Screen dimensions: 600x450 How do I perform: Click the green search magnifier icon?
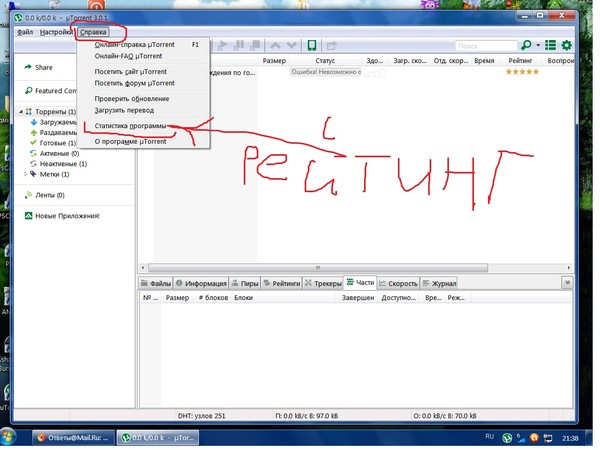(x=526, y=45)
